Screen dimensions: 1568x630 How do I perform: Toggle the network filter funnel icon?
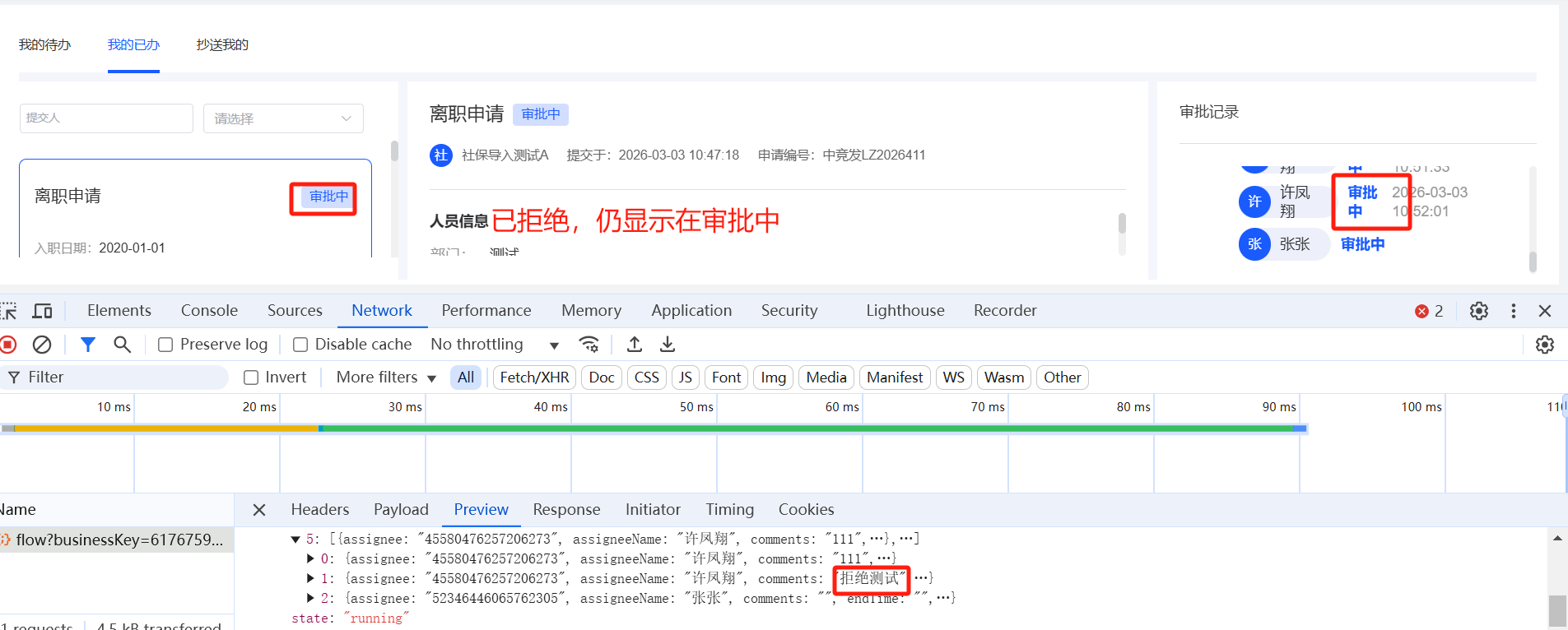pos(88,345)
